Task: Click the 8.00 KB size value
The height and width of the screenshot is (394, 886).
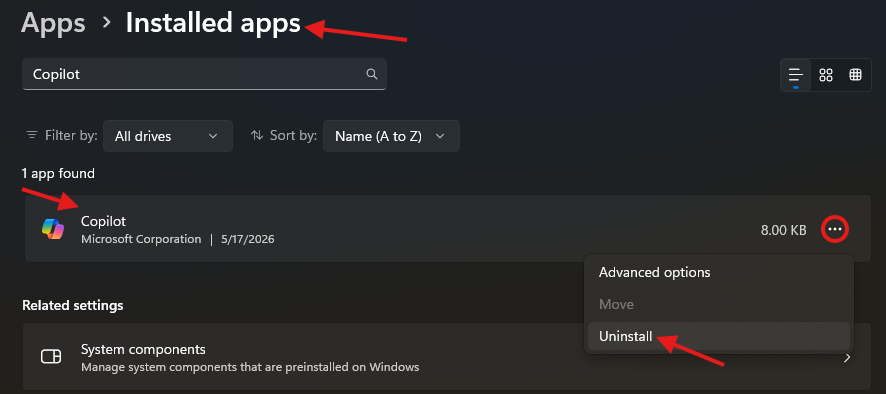Action: pos(784,230)
